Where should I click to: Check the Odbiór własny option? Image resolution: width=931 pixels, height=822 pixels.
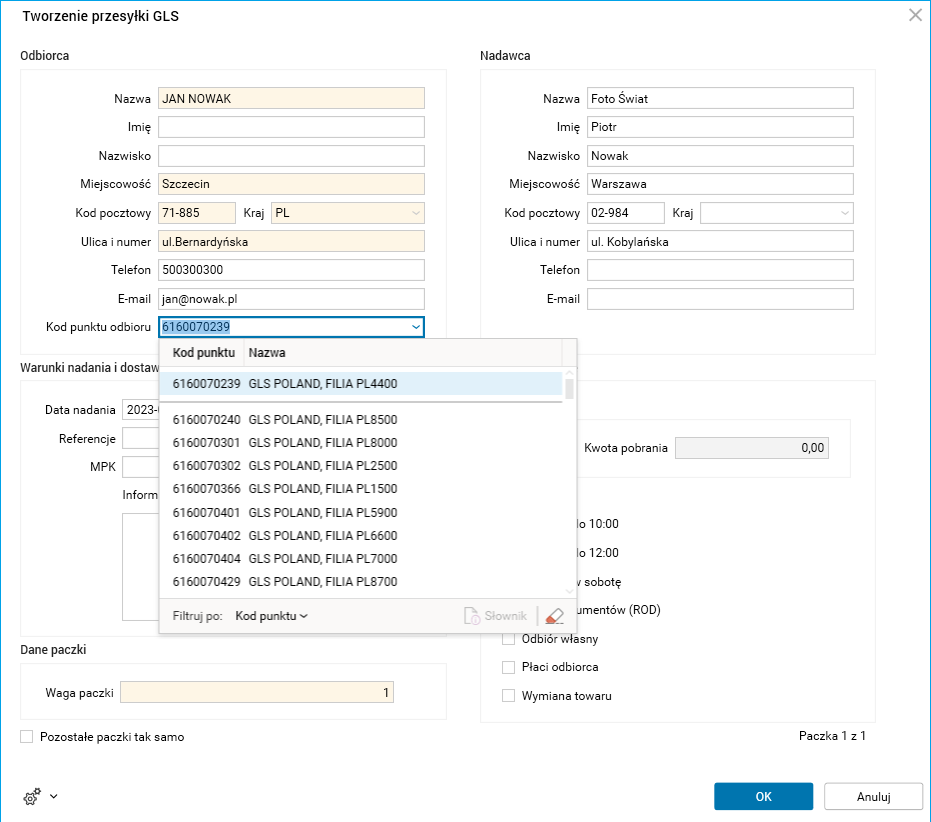[x=509, y=639]
